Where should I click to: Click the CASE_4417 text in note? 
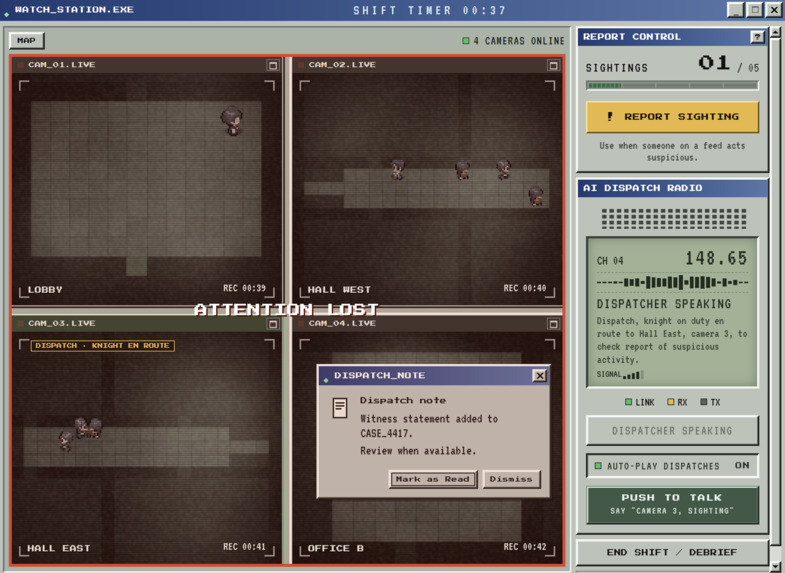(x=386, y=434)
